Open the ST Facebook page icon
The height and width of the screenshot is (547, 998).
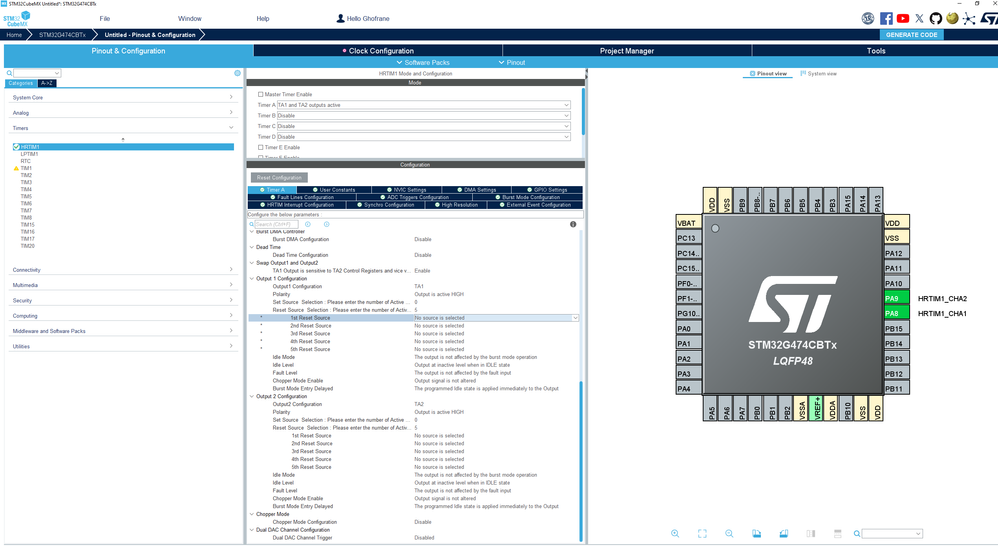pyautogui.click(x=885, y=18)
